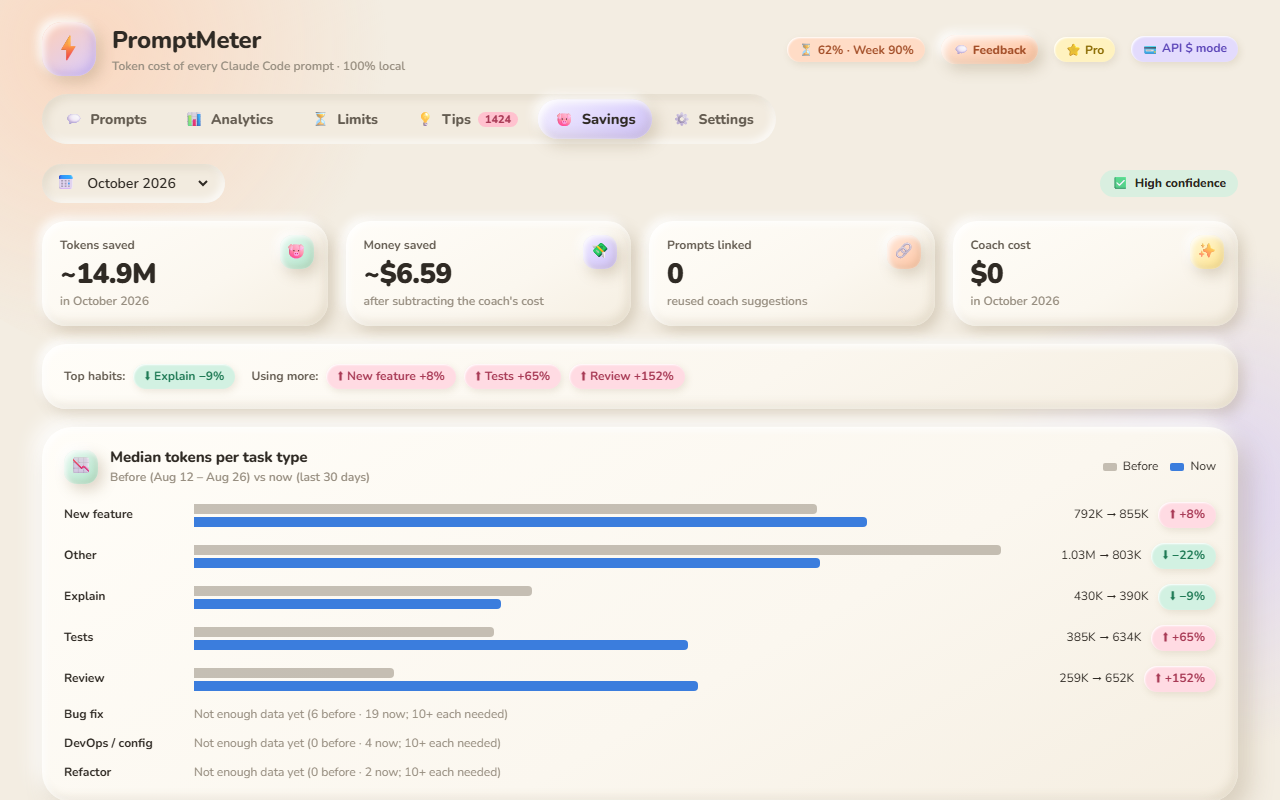Image resolution: width=1280 pixels, height=800 pixels.
Task: Click the ~$6.59 money saved value
Action: 408,273
